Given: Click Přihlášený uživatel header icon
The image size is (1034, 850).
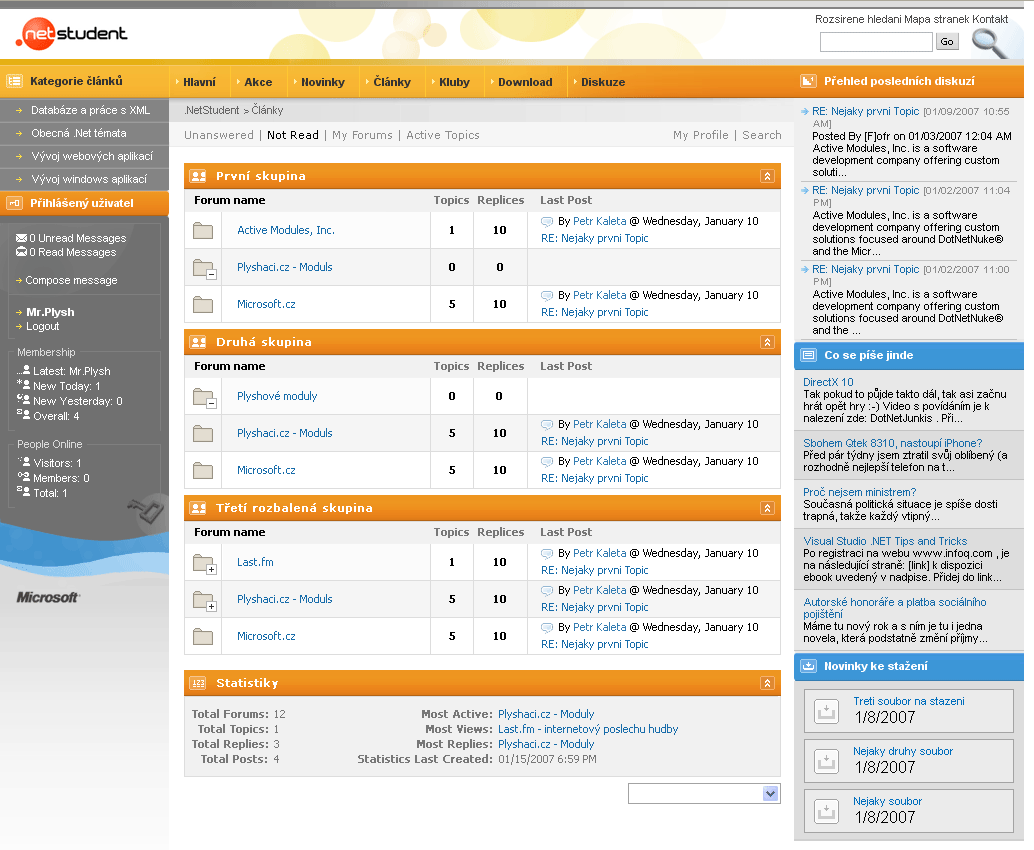Looking at the screenshot, I should [x=15, y=203].
